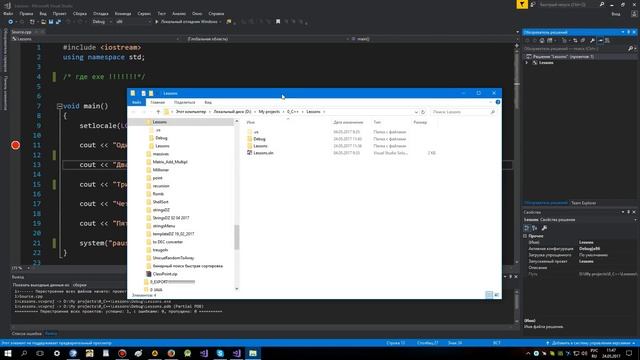
Task: Click the feedback flag icon in title bar
Action: click(522, 4)
